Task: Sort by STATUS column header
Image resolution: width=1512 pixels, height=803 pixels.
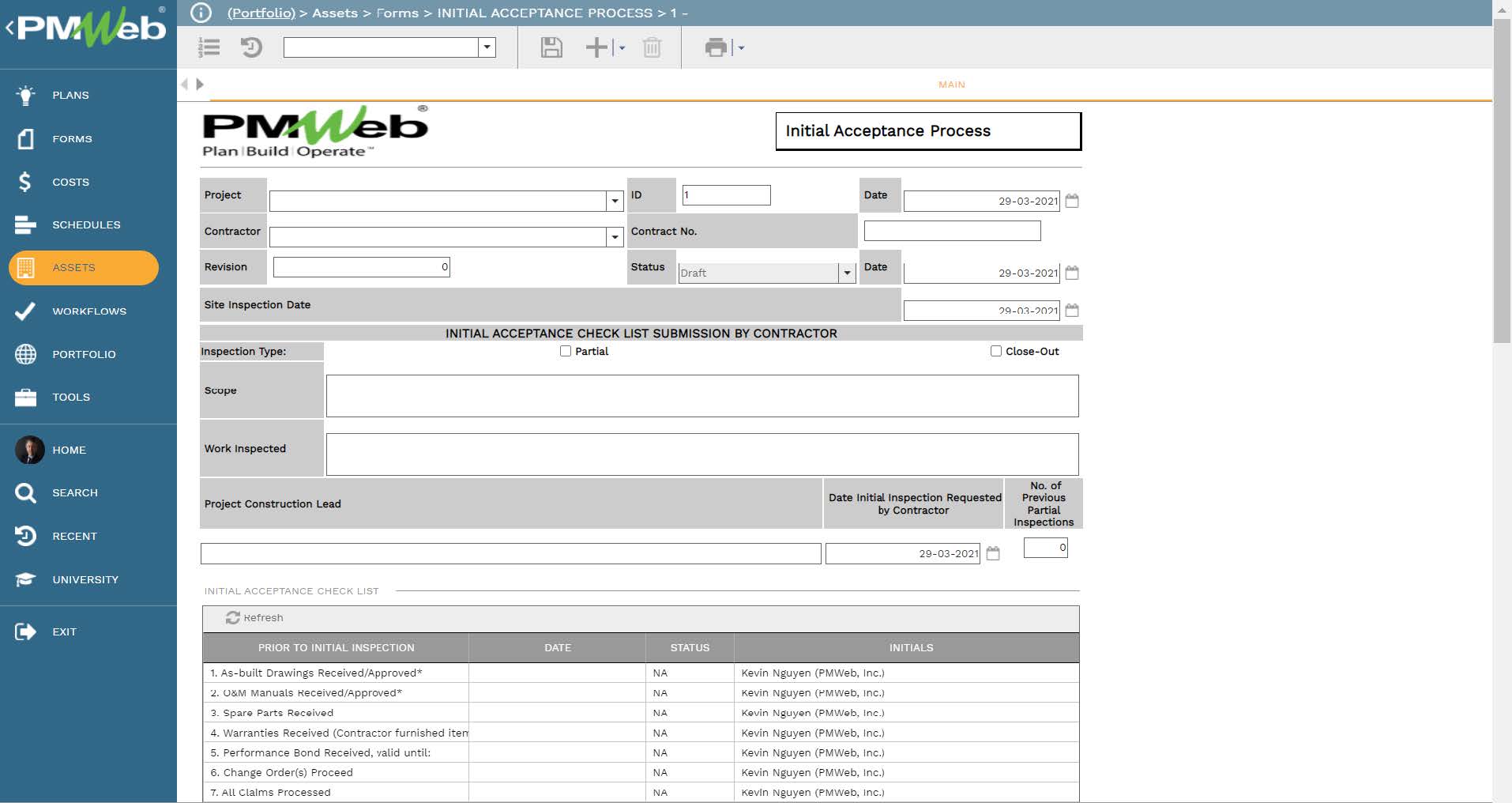Action: [690, 647]
